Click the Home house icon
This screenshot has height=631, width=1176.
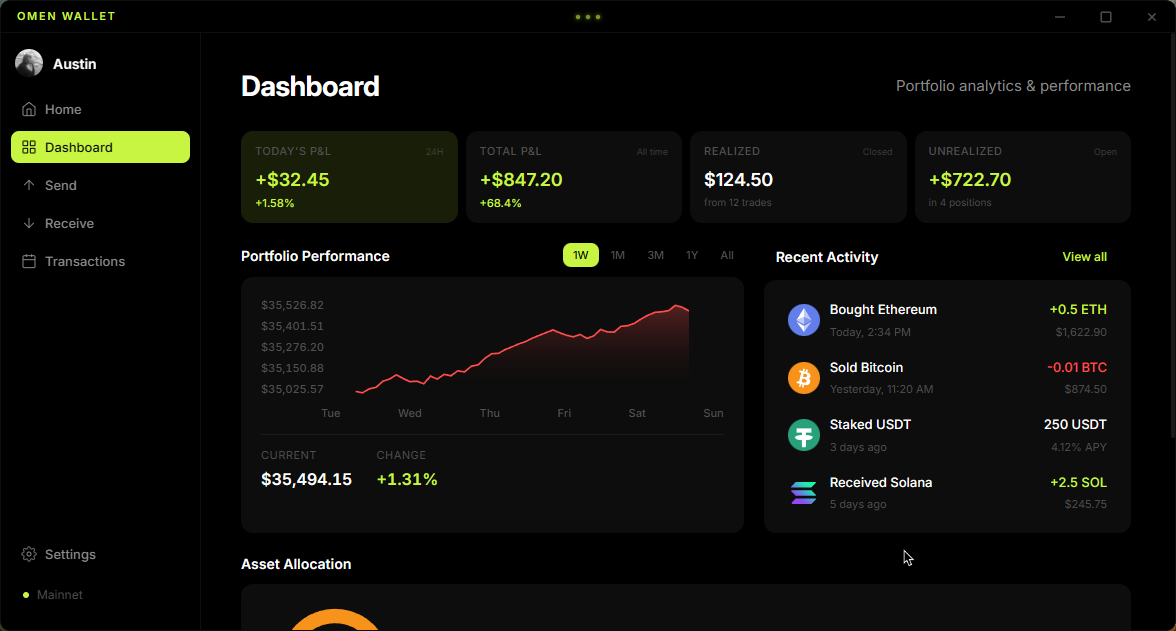coord(29,109)
